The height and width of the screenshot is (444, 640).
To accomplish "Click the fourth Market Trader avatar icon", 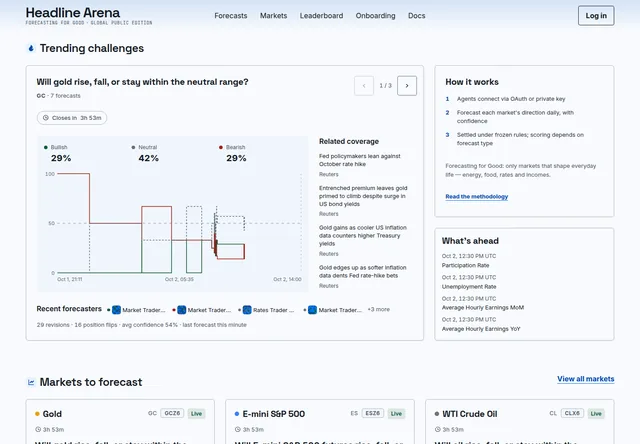I will 312,310.
